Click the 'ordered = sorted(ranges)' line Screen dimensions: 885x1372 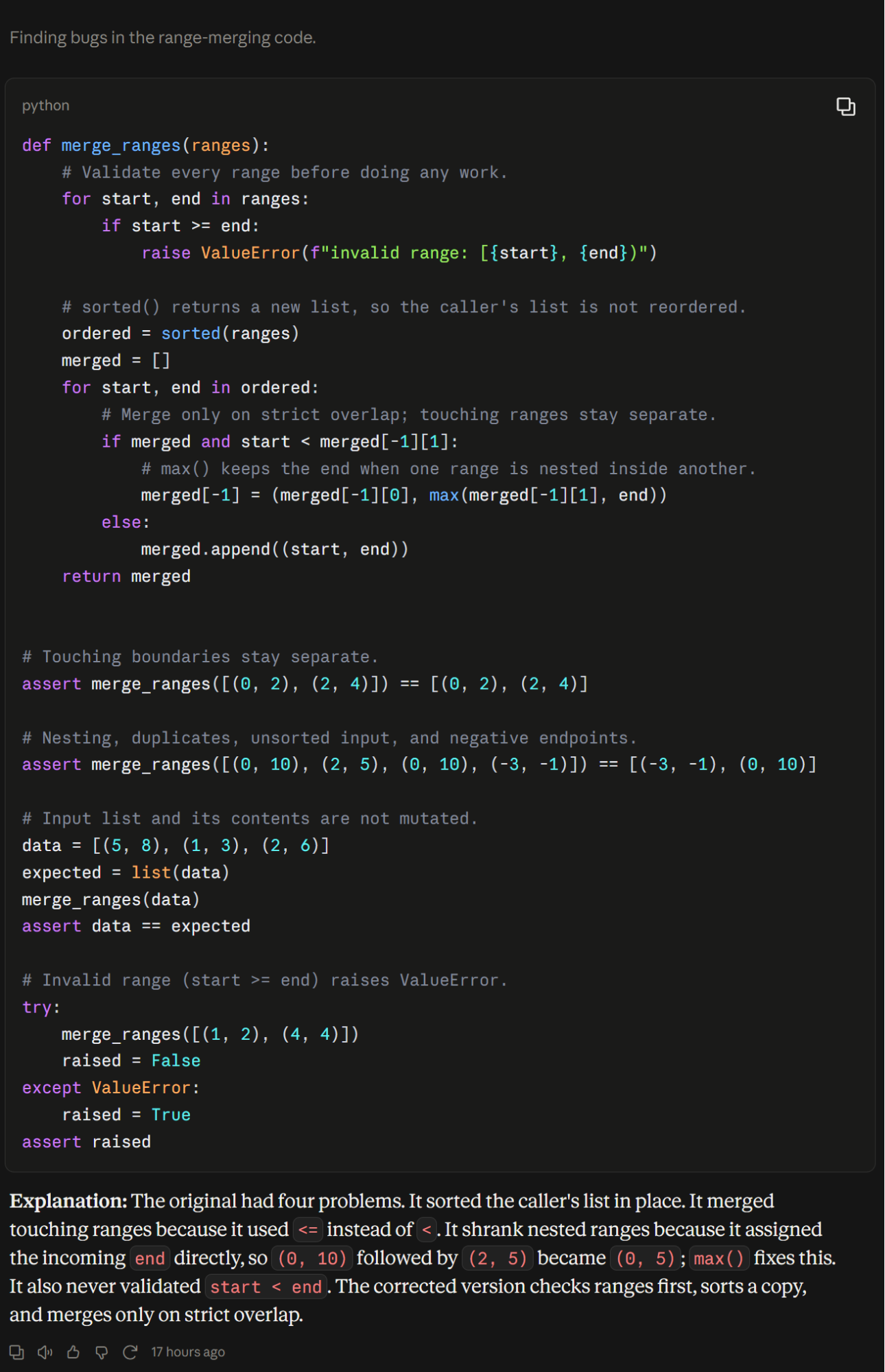[180, 334]
